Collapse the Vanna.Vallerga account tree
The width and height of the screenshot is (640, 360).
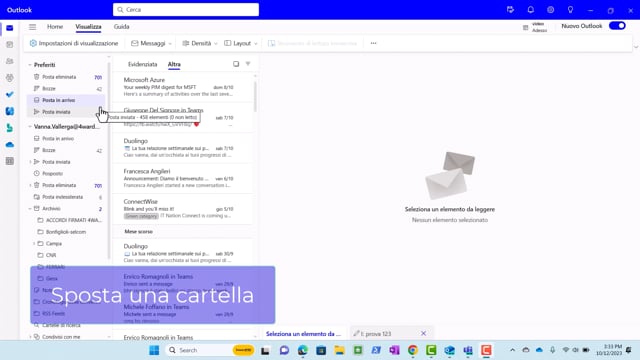(x=30, y=127)
